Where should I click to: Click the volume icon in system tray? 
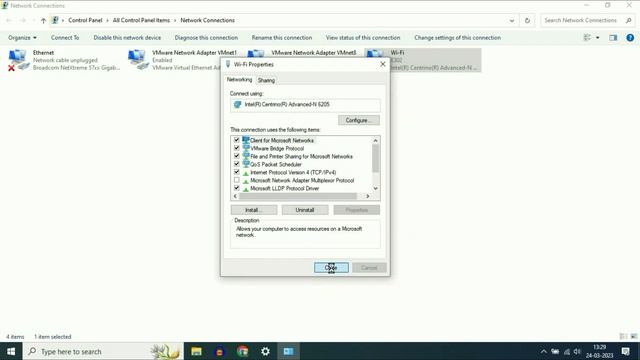click(577, 351)
